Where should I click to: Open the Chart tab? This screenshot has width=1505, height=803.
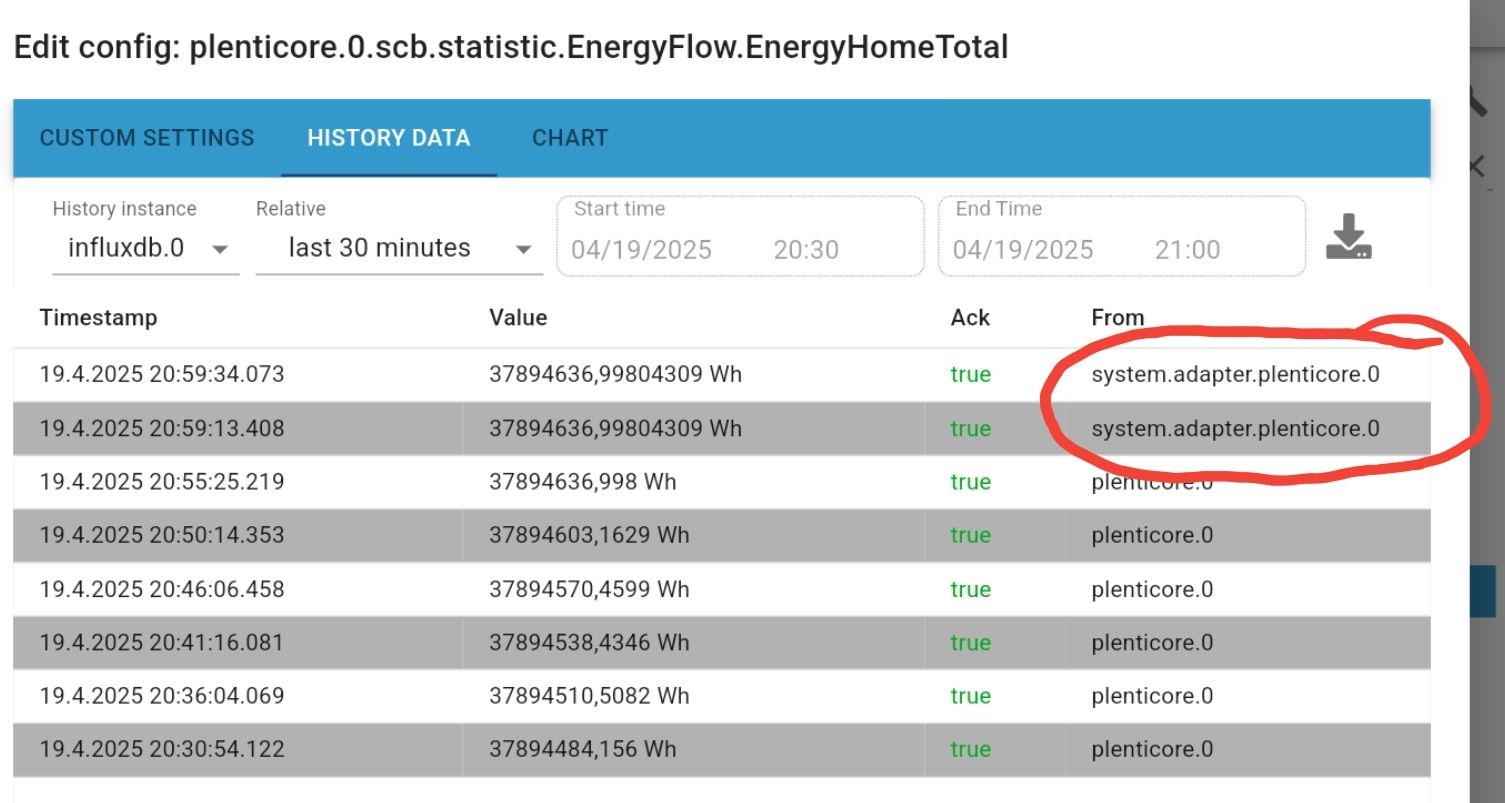click(x=570, y=138)
